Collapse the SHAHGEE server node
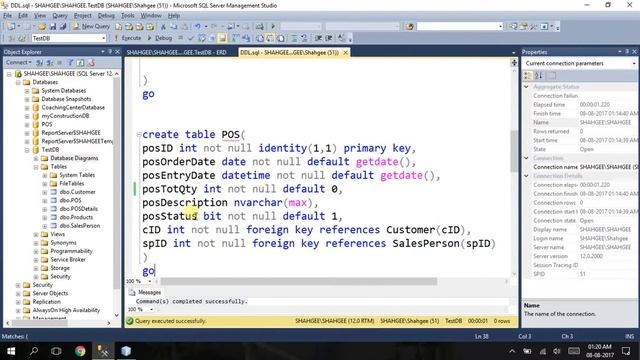Screen dimensions: 640x360 (9, 74)
